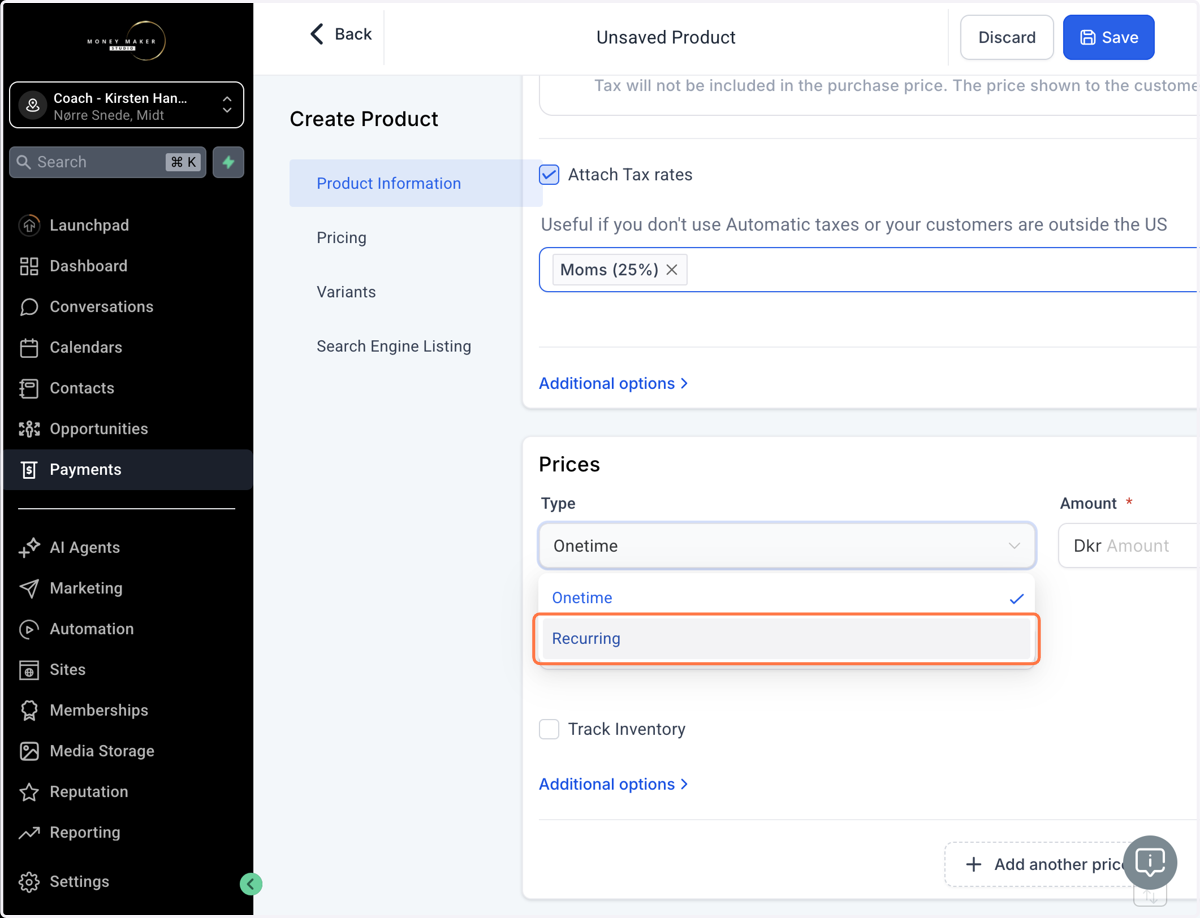Click the green lightning bolt quick actions button
Image resolution: width=1200 pixels, height=918 pixels.
[228, 162]
